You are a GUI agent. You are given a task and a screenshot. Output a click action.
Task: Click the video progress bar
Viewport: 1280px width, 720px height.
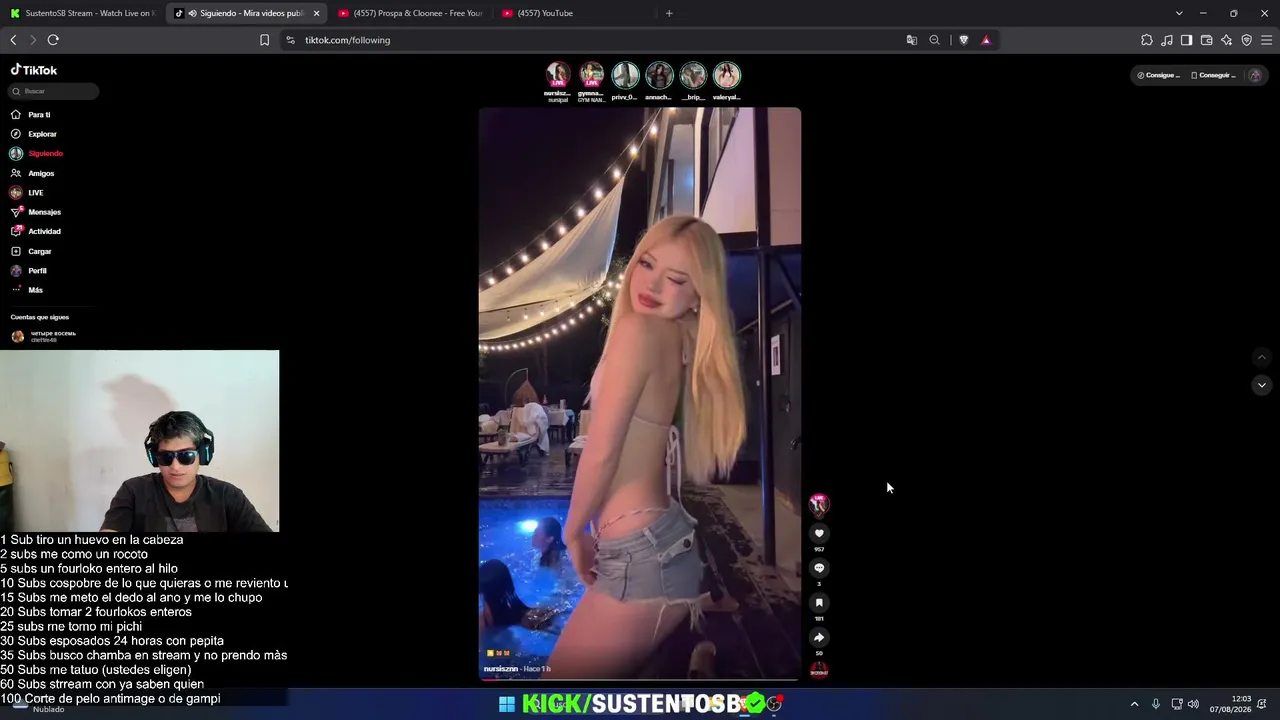[640, 680]
